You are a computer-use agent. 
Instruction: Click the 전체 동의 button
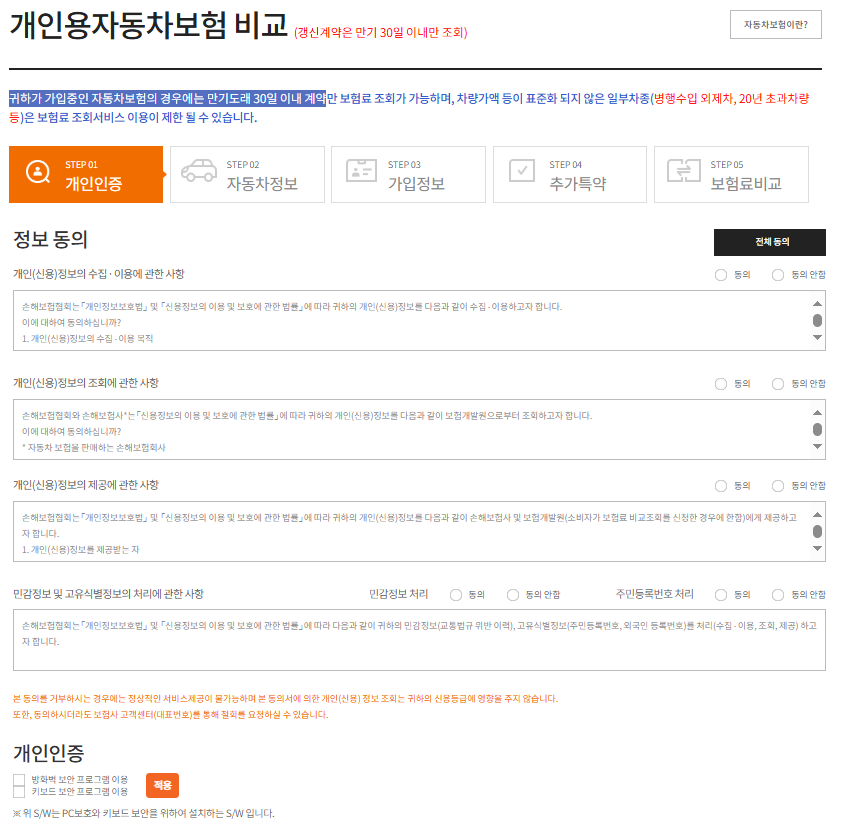768,242
